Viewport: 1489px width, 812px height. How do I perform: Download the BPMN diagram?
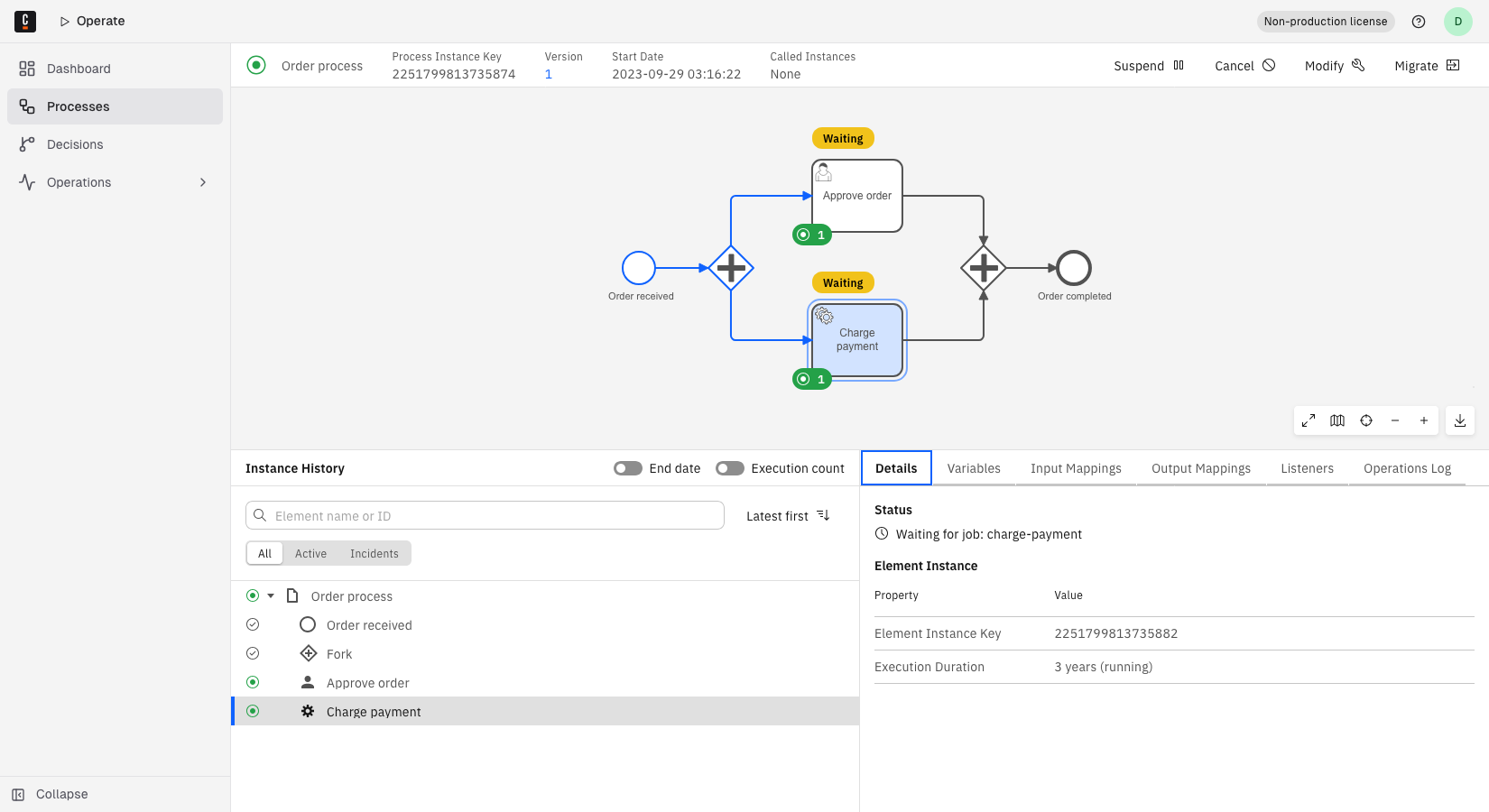tap(1460, 420)
